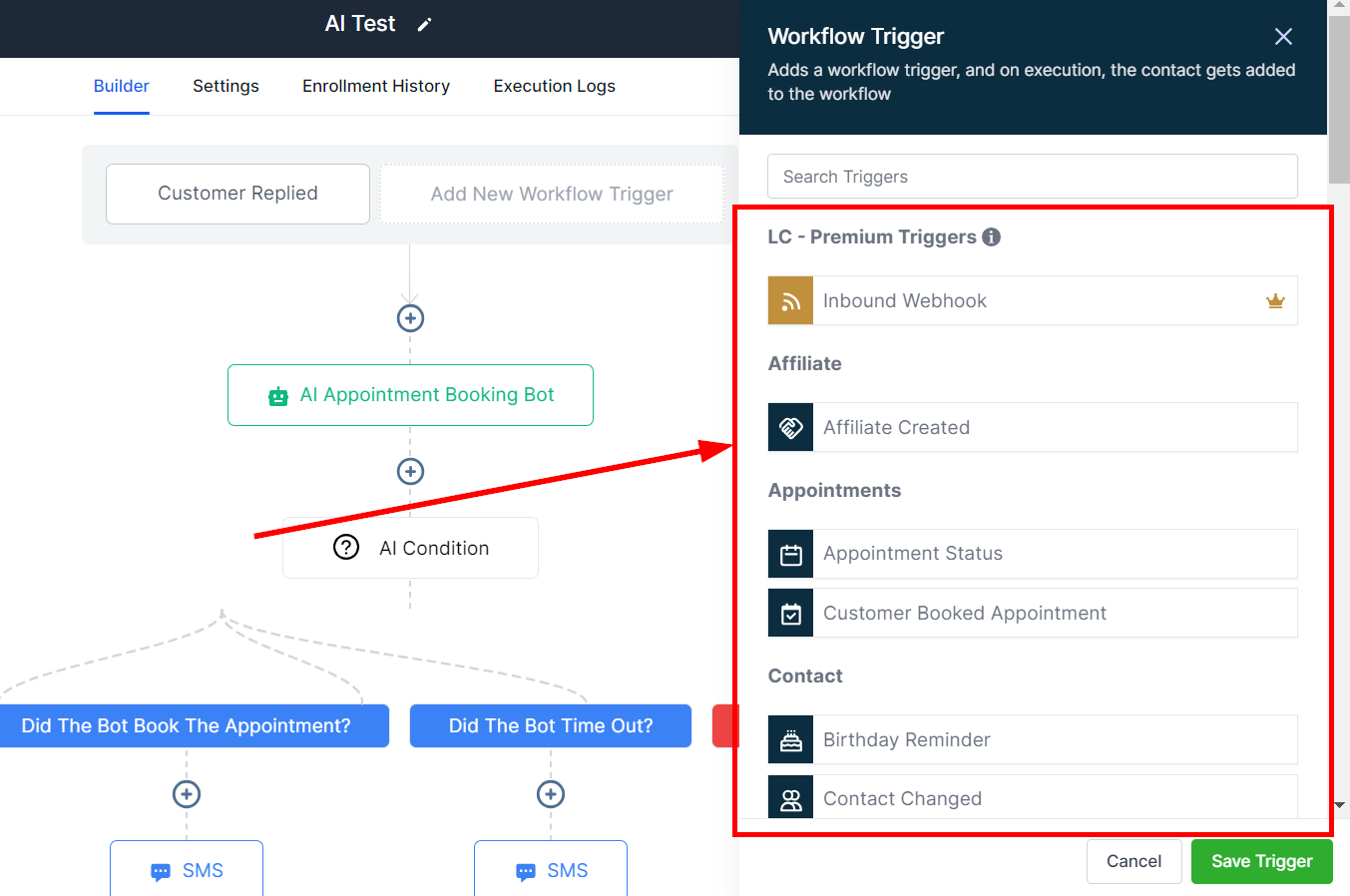Image resolution: width=1350 pixels, height=896 pixels.
Task: Add a step above AI Appointment Booking Bot
Action: coord(410,318)
